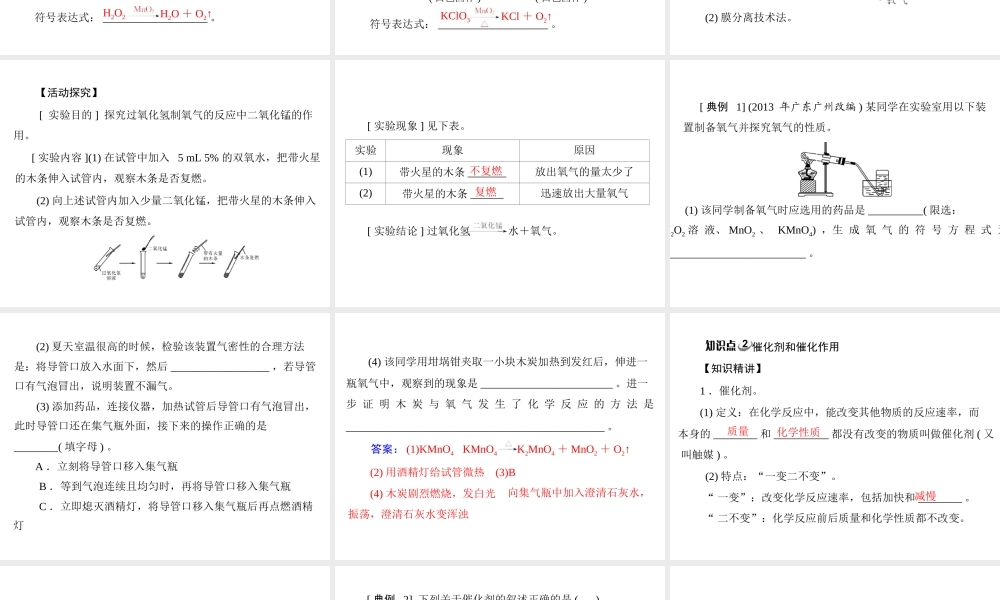Click the 迅速放出大量氧气 table cell
The width and height of the screenshot is (1000, 600).
coord(584,193)
